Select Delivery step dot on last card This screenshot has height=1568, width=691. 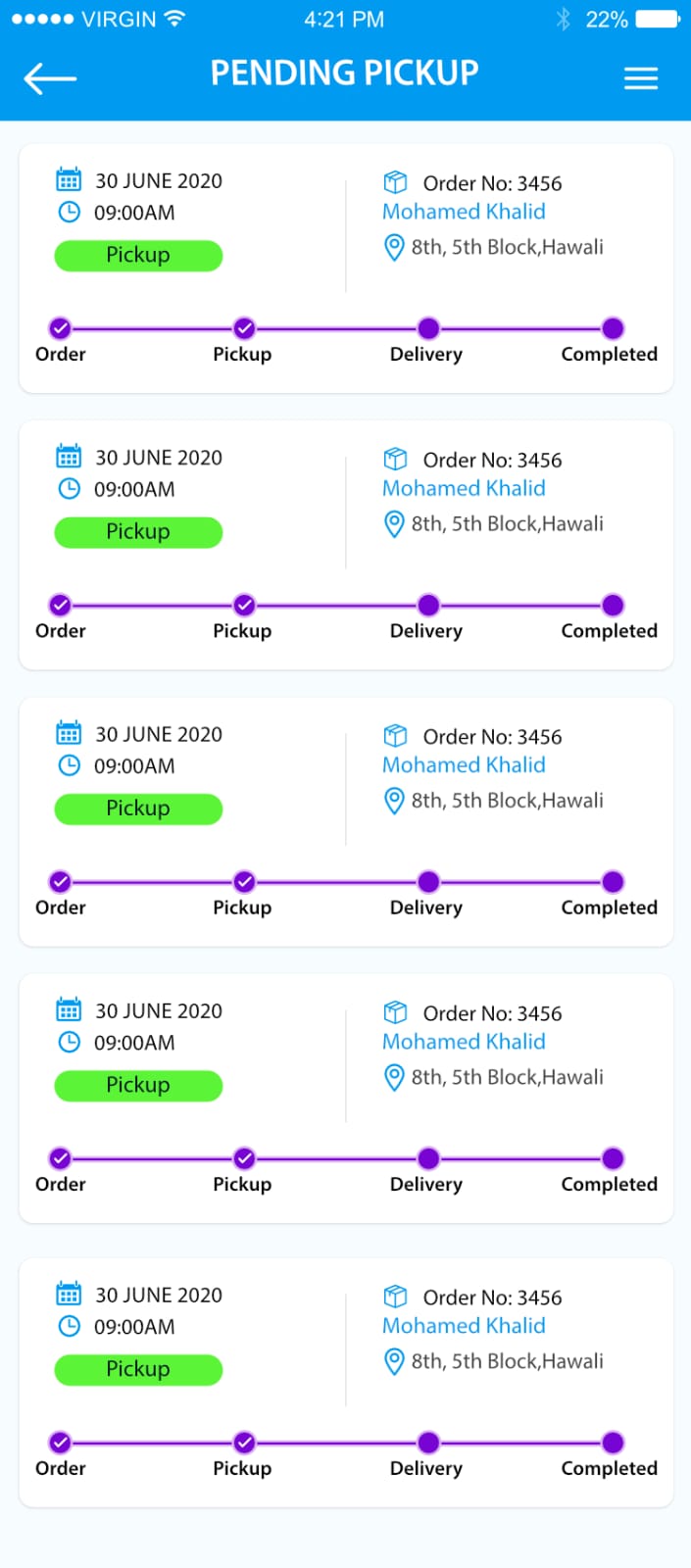428,1443
